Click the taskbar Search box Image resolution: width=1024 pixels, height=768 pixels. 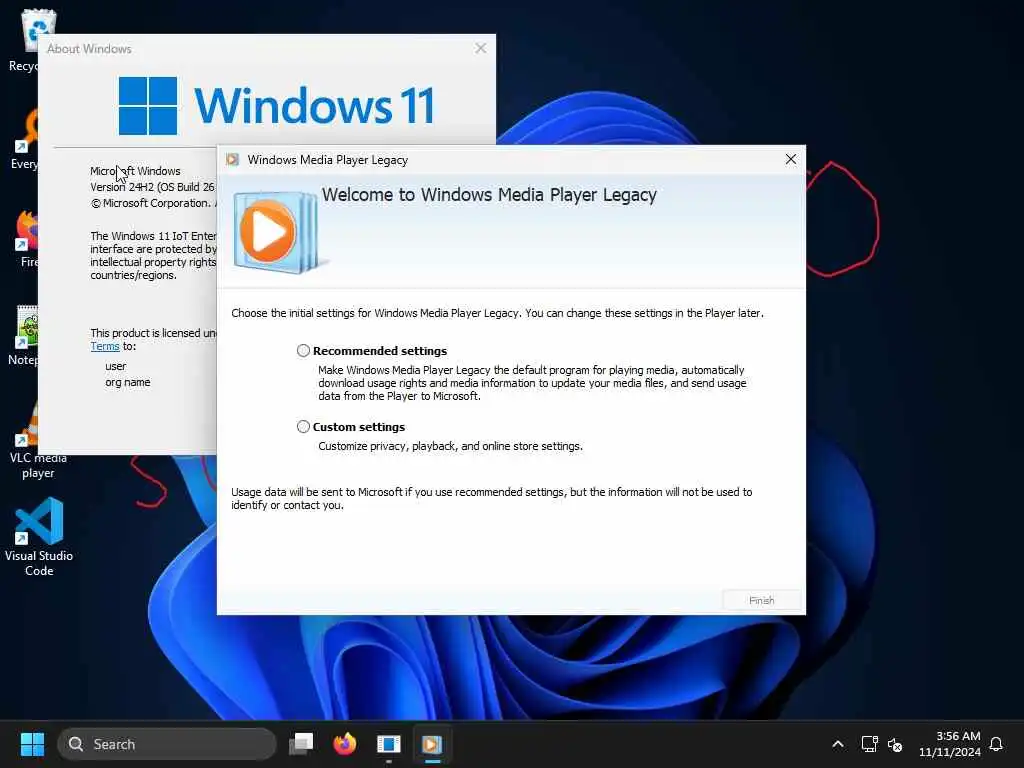167,744
